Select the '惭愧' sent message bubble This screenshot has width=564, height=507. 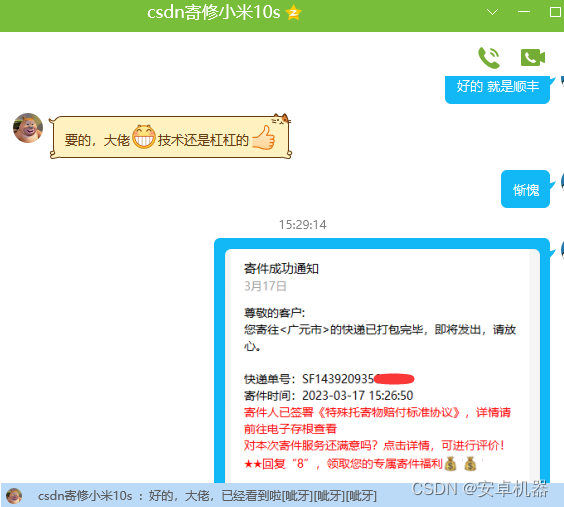(x=526, y=189)
